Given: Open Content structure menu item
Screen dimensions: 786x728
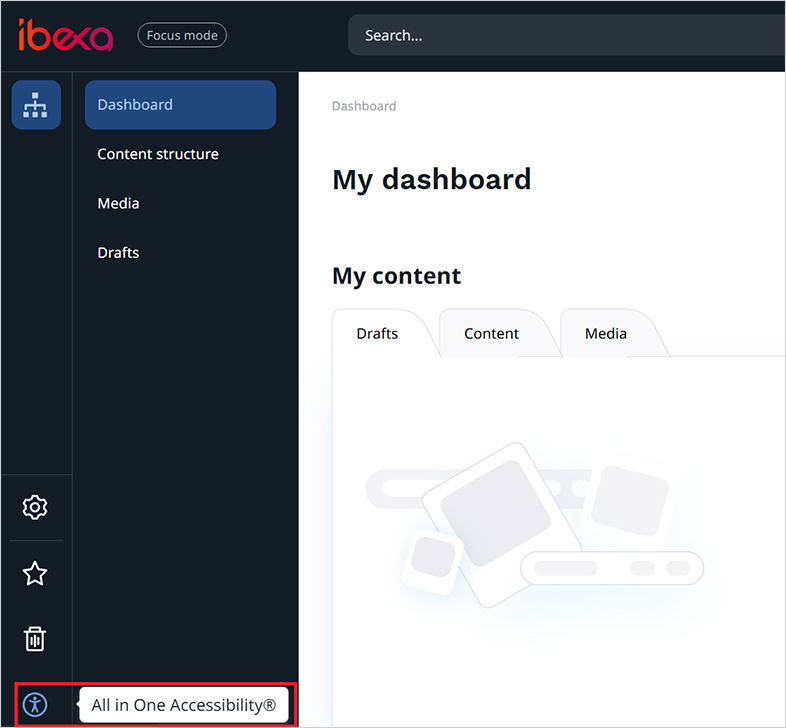Looking at the screenshot, I should click(x=158, y=154).
